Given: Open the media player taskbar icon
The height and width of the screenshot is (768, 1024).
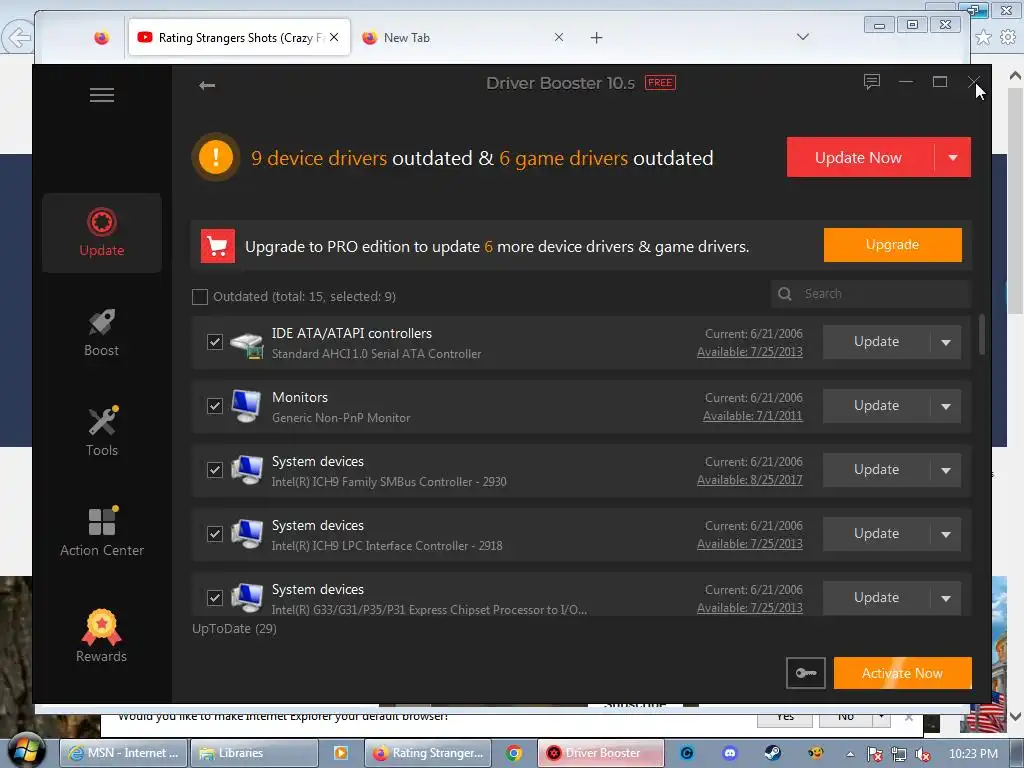Looking at the screenshot, I should point(341,753).
